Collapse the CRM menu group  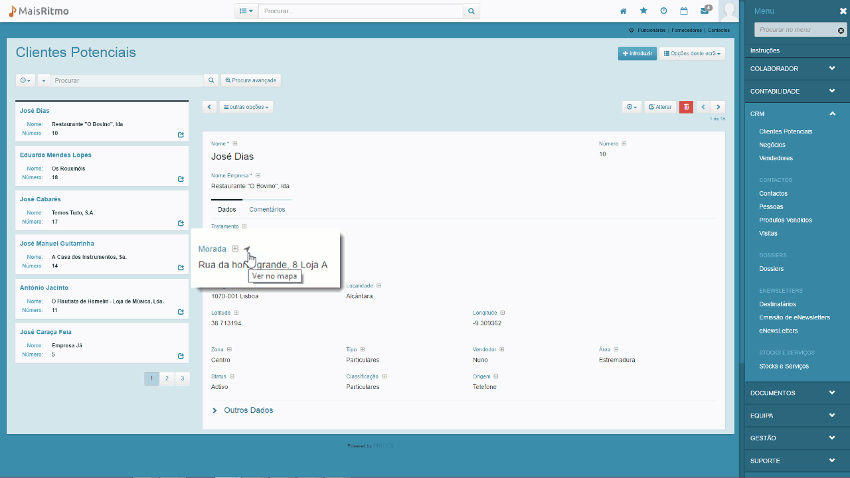797,114
